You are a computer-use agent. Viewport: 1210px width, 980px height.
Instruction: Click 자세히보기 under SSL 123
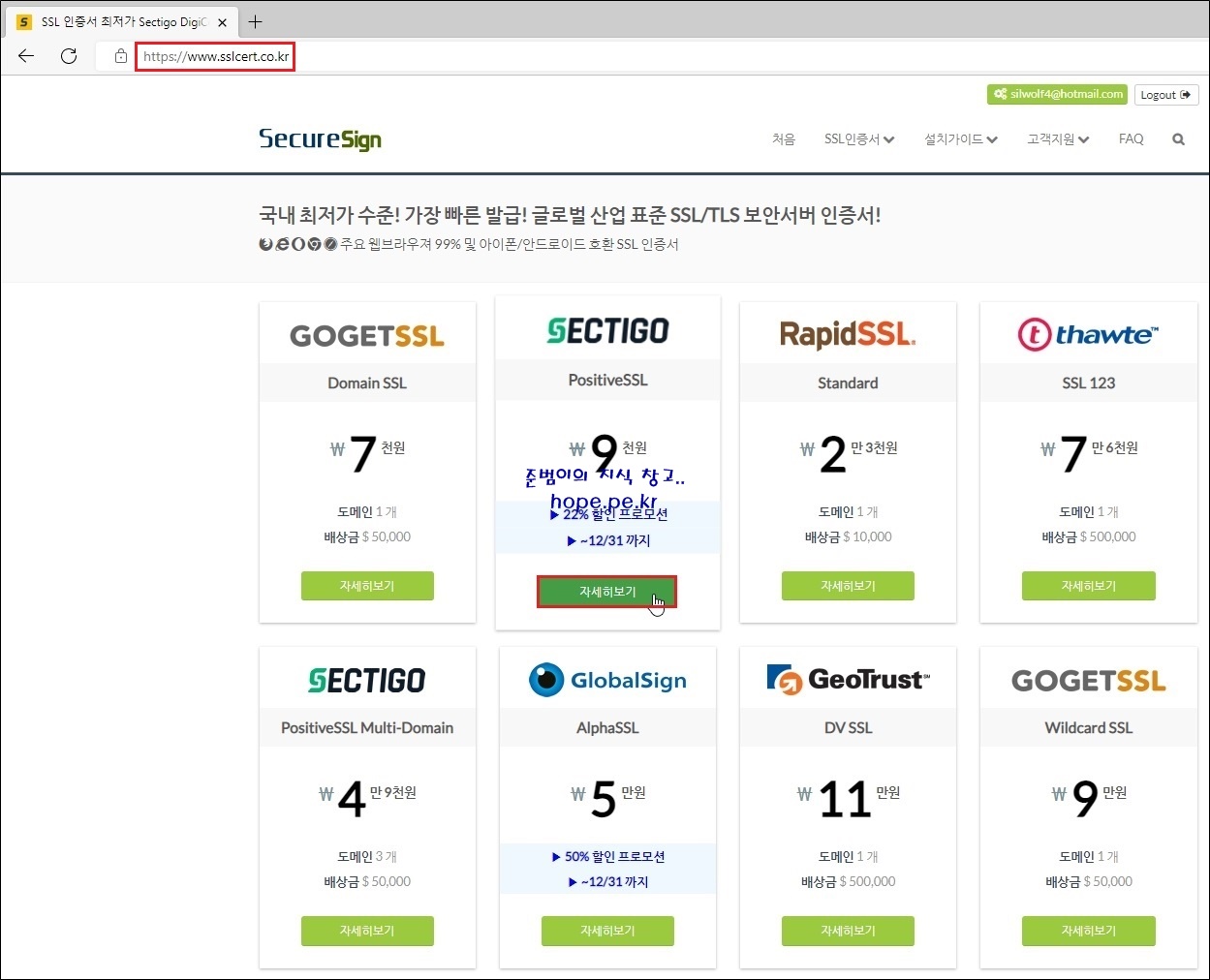point(1088,586)
